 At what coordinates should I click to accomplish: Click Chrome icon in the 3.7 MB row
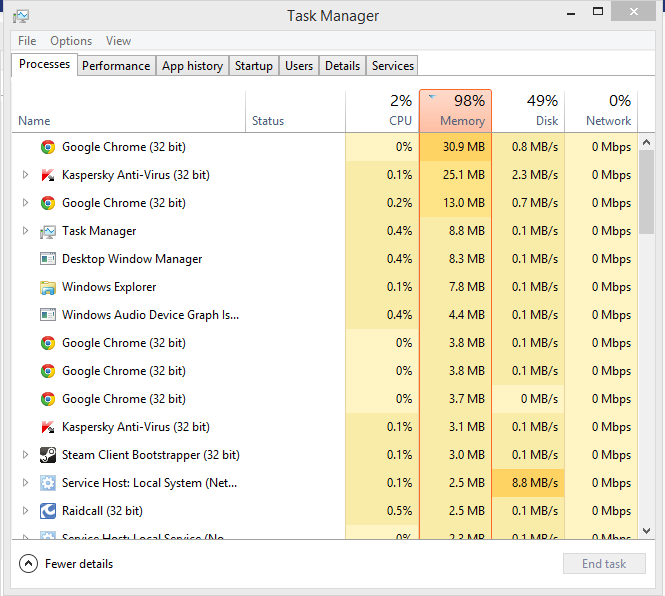point(48,399)
